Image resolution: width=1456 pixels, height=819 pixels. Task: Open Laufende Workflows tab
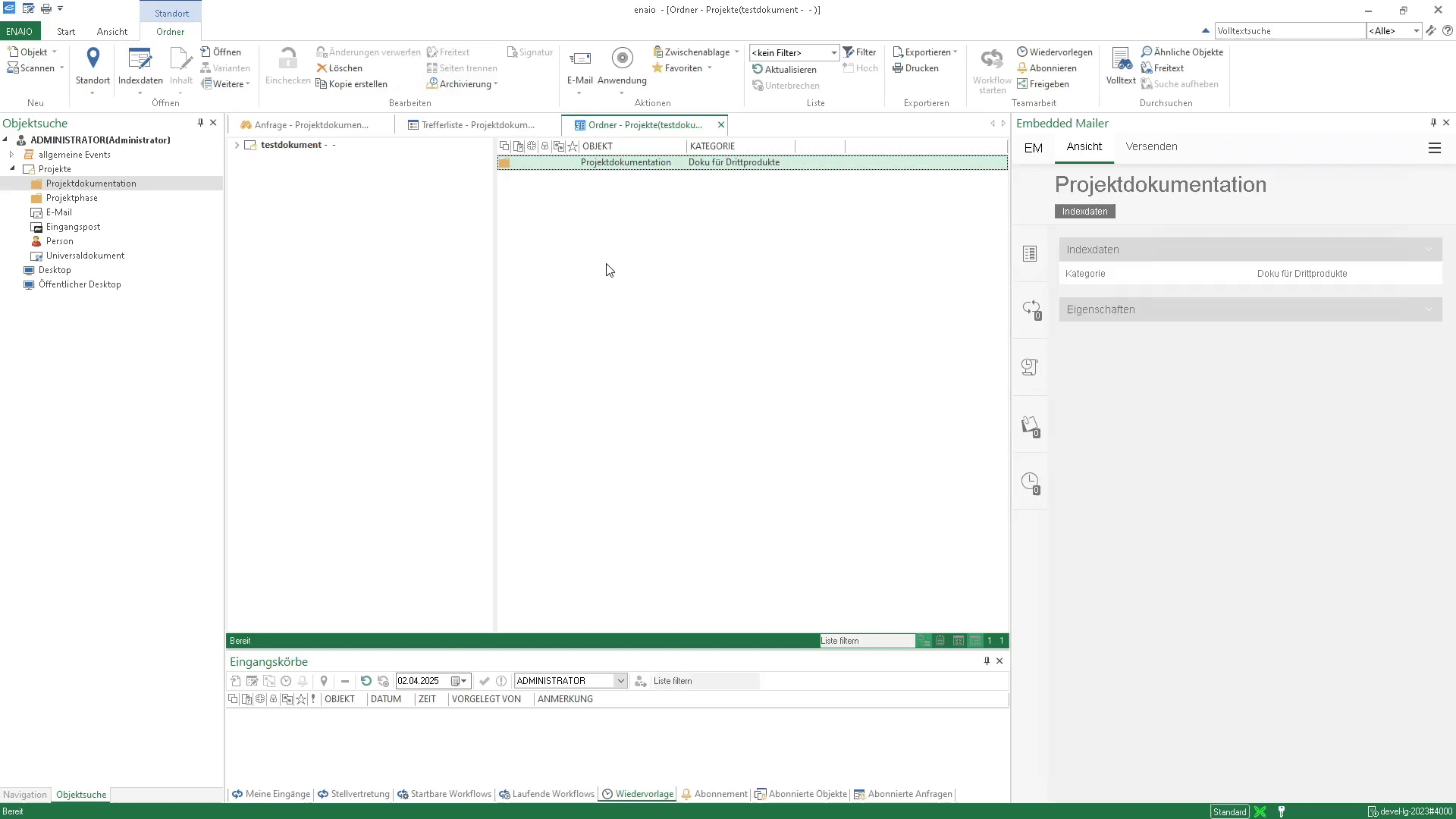[546, 794]
